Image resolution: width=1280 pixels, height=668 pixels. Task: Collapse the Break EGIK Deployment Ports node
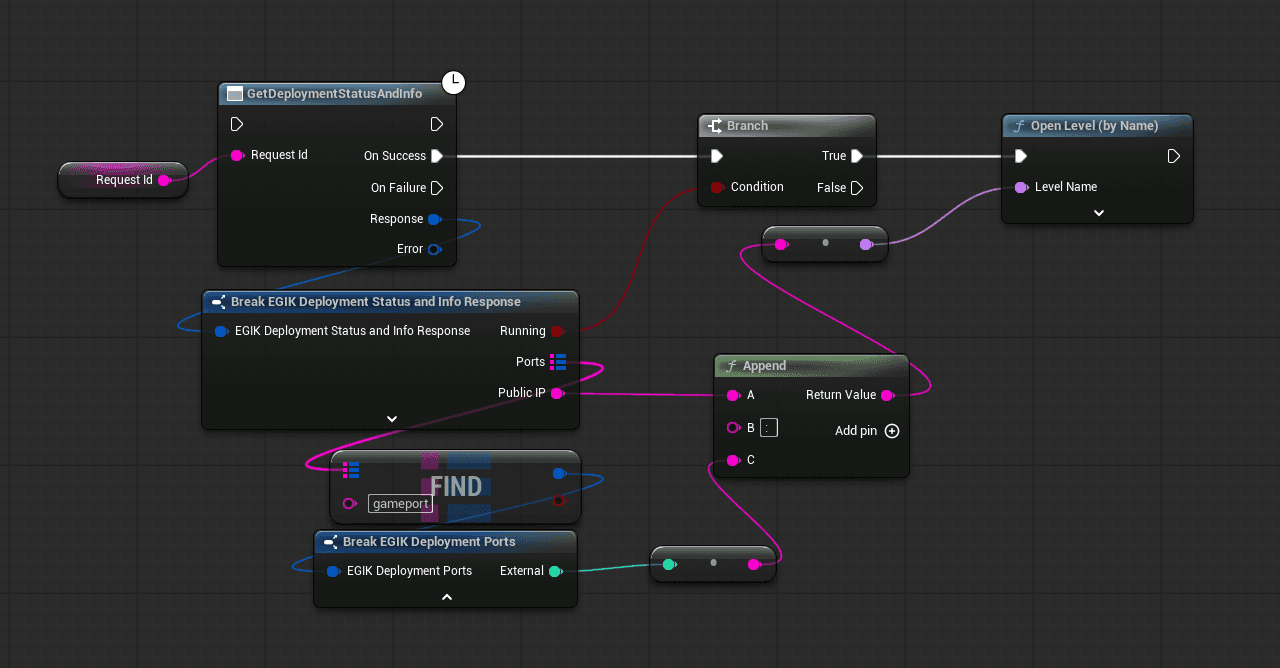(446, 597)
